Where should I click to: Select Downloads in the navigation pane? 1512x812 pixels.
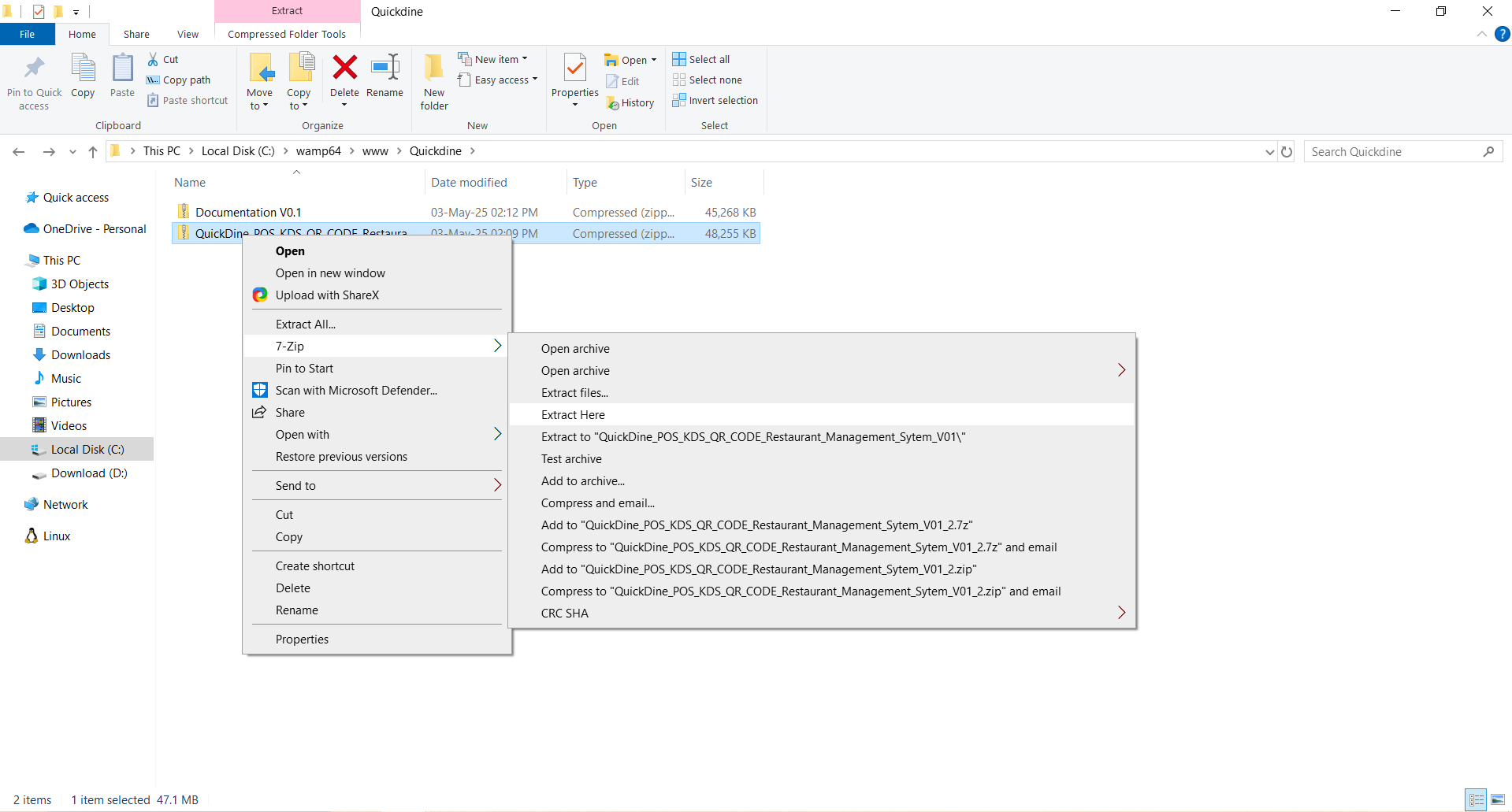coord(80,354)
